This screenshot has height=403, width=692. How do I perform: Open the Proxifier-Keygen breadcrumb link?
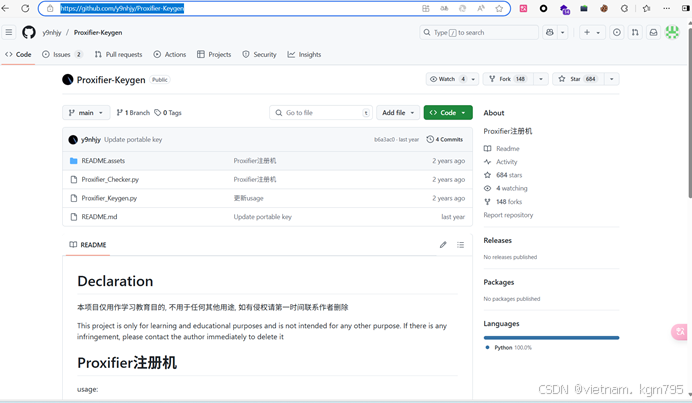point(98,33)
